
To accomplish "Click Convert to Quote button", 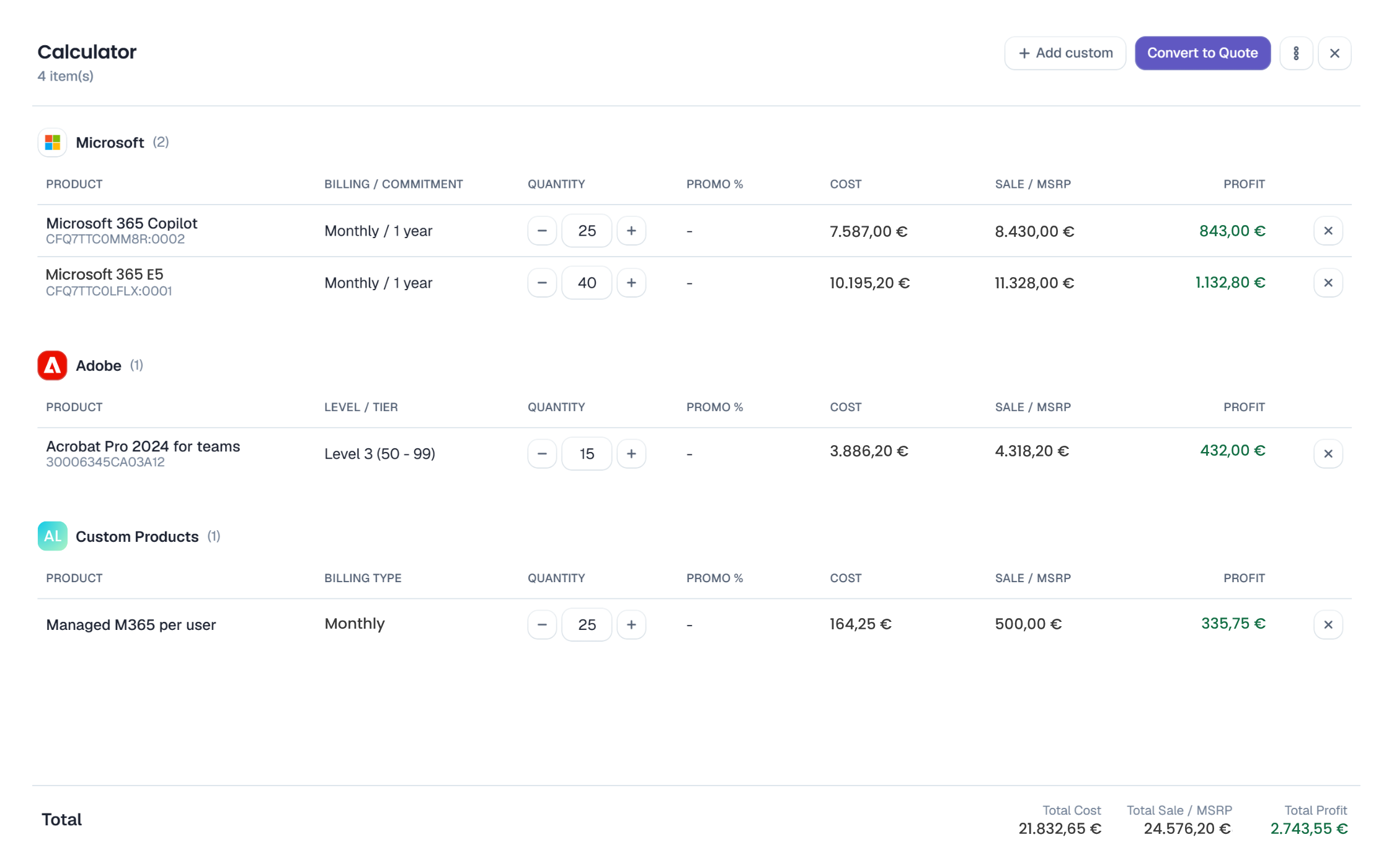I will [1202, 53].
